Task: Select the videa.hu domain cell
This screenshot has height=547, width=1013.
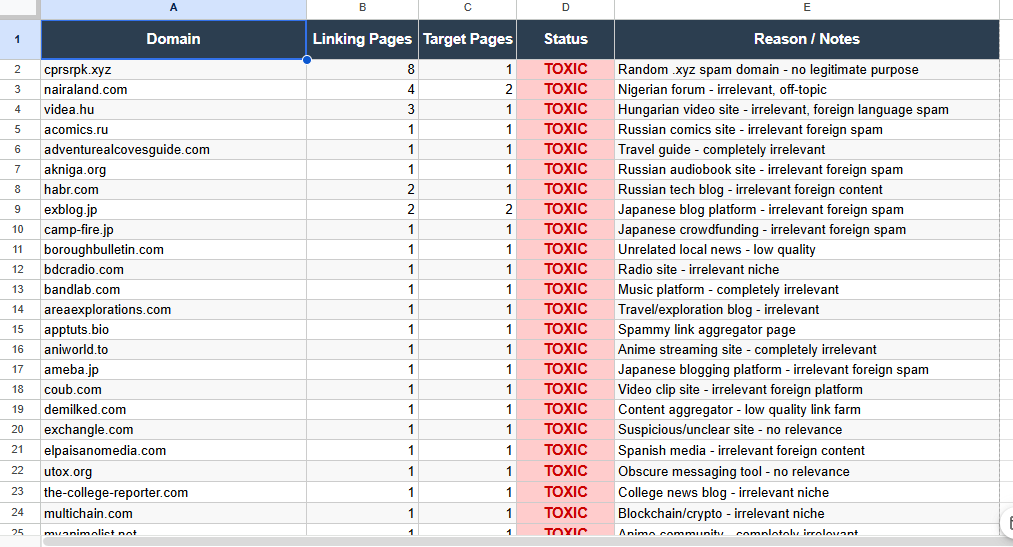Action: [x=173, y=110]
